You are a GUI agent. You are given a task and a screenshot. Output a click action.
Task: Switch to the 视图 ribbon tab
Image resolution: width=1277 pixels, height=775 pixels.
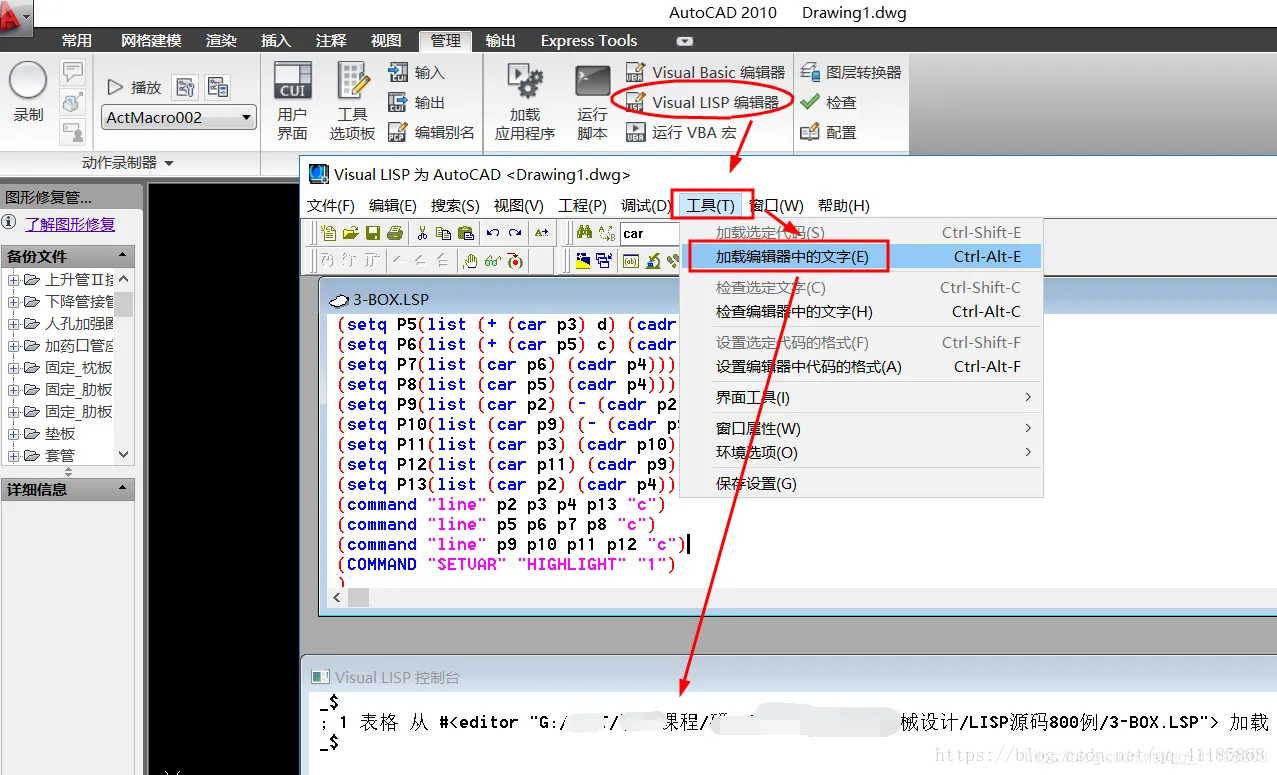386,41
